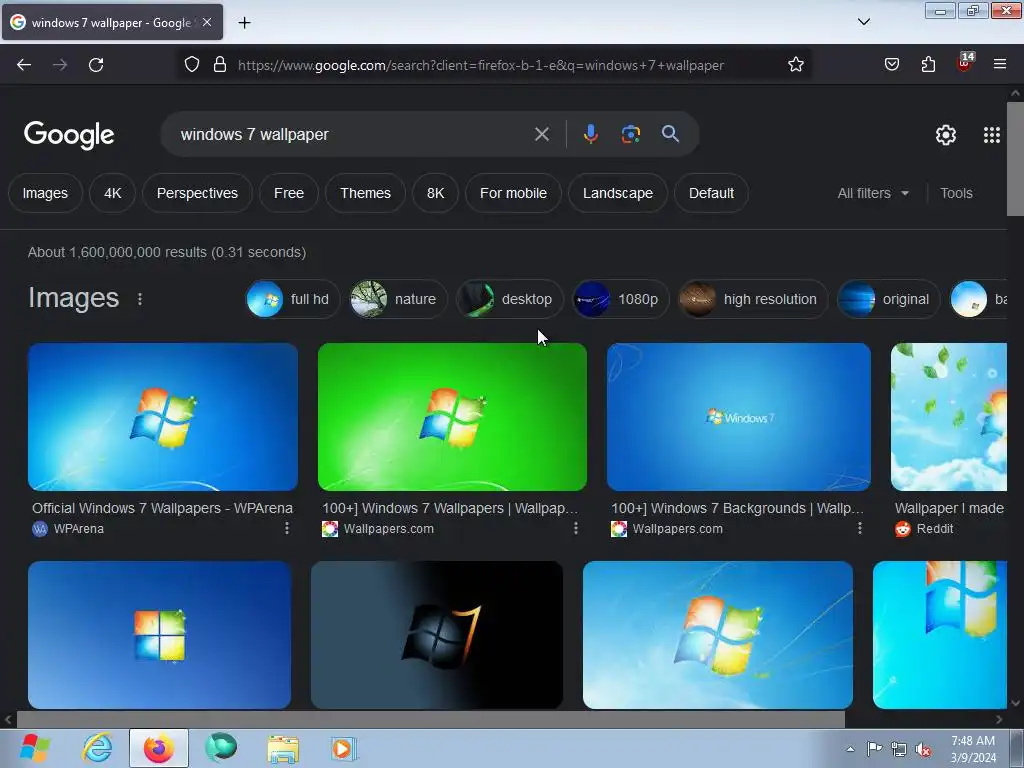
Task: Select the Landscape filter chip
Action: click(618, 193)
